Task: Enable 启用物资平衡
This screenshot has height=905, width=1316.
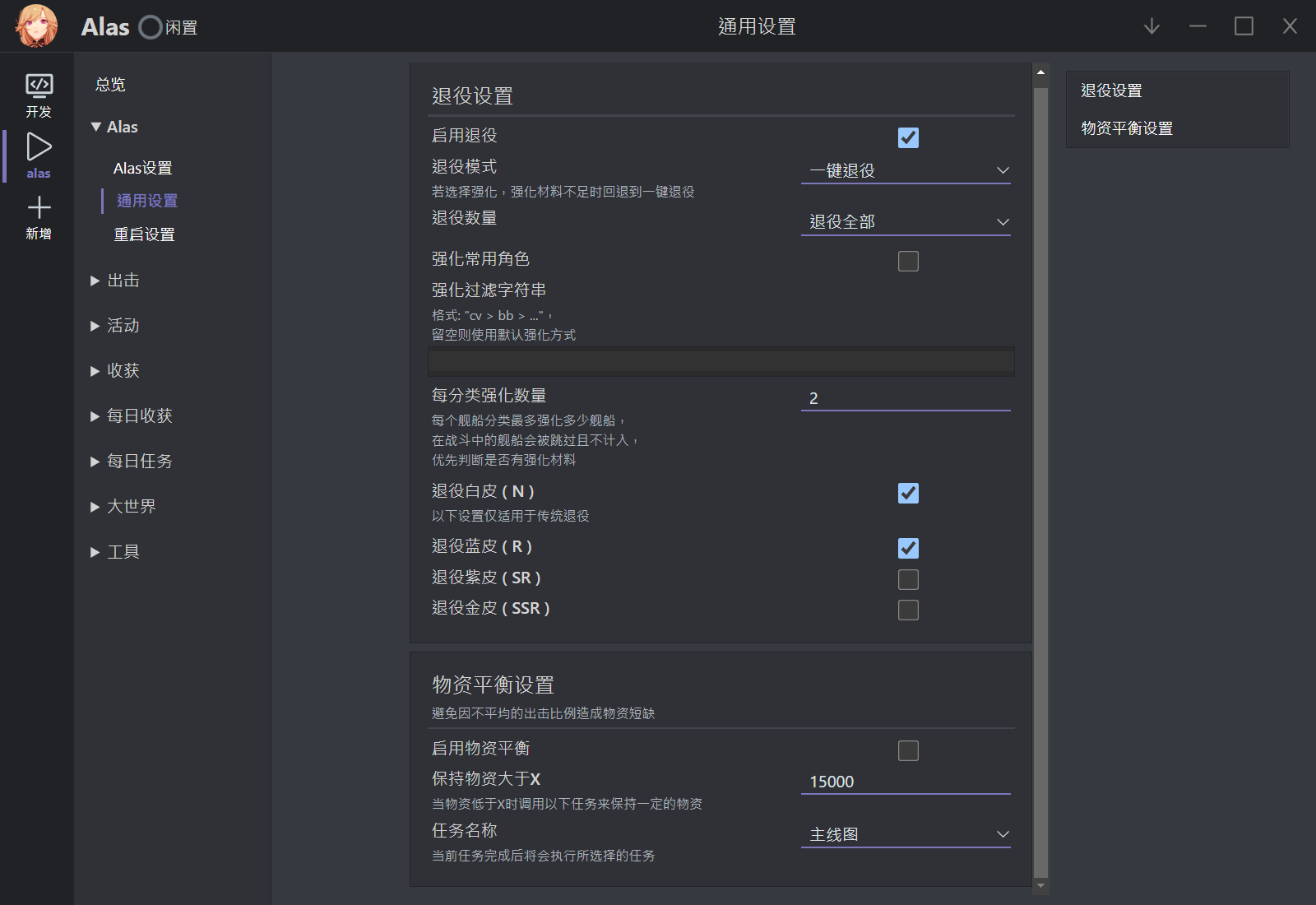Action: coord(908,750)
